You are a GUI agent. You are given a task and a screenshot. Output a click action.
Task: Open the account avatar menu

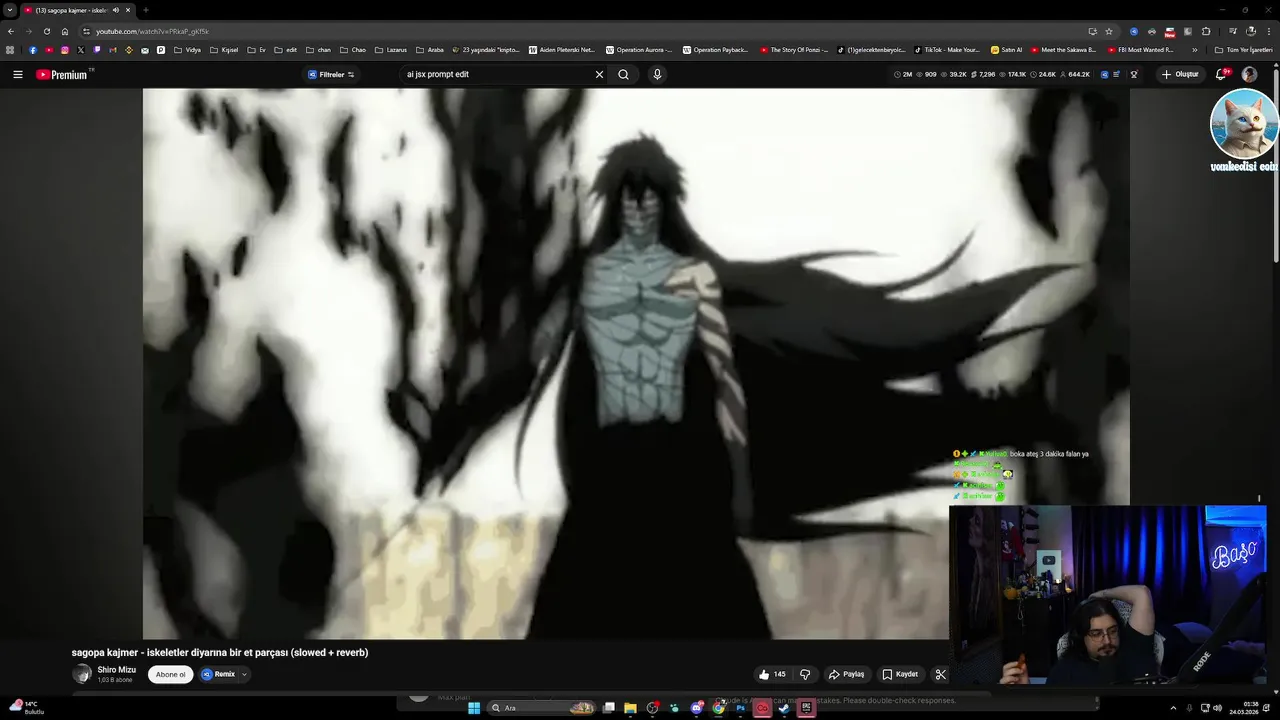tap(1249, 74)
